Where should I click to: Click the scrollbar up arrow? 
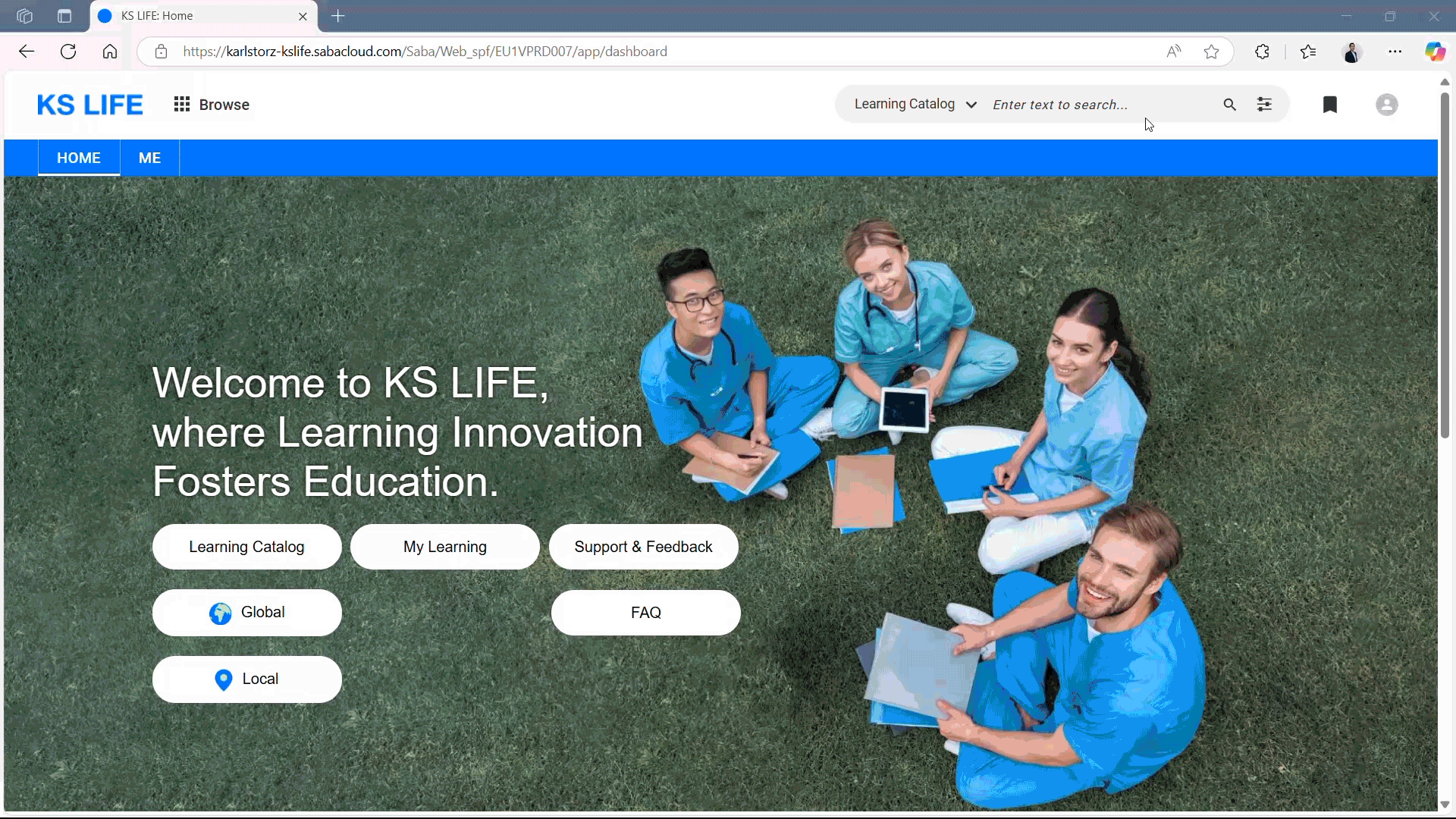click(1445, 82)
